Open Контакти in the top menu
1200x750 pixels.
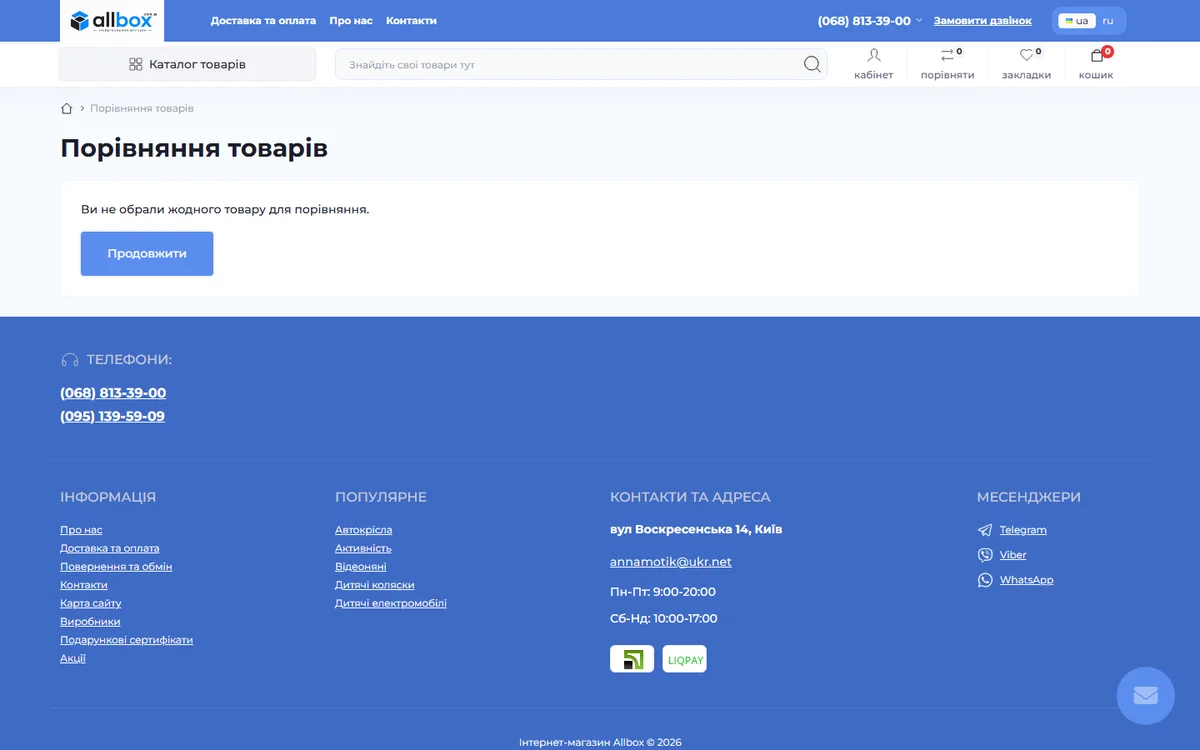click(x=411, y=21)
